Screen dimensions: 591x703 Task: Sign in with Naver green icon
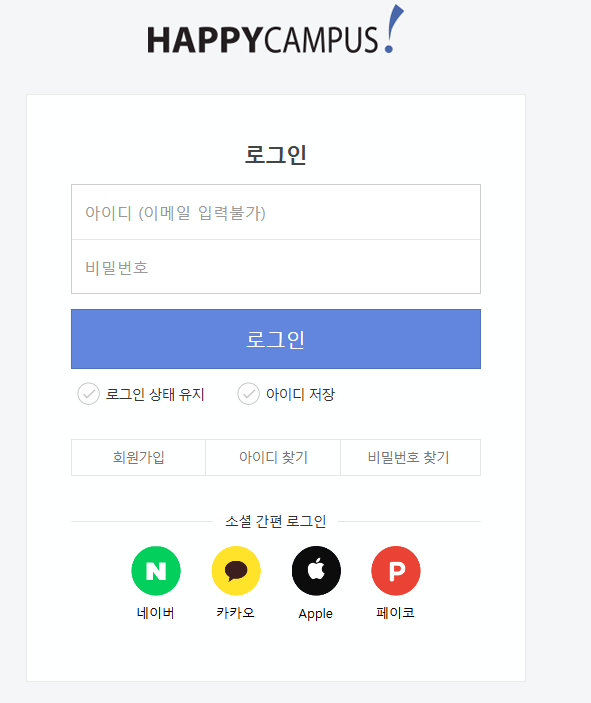point(156,571)
